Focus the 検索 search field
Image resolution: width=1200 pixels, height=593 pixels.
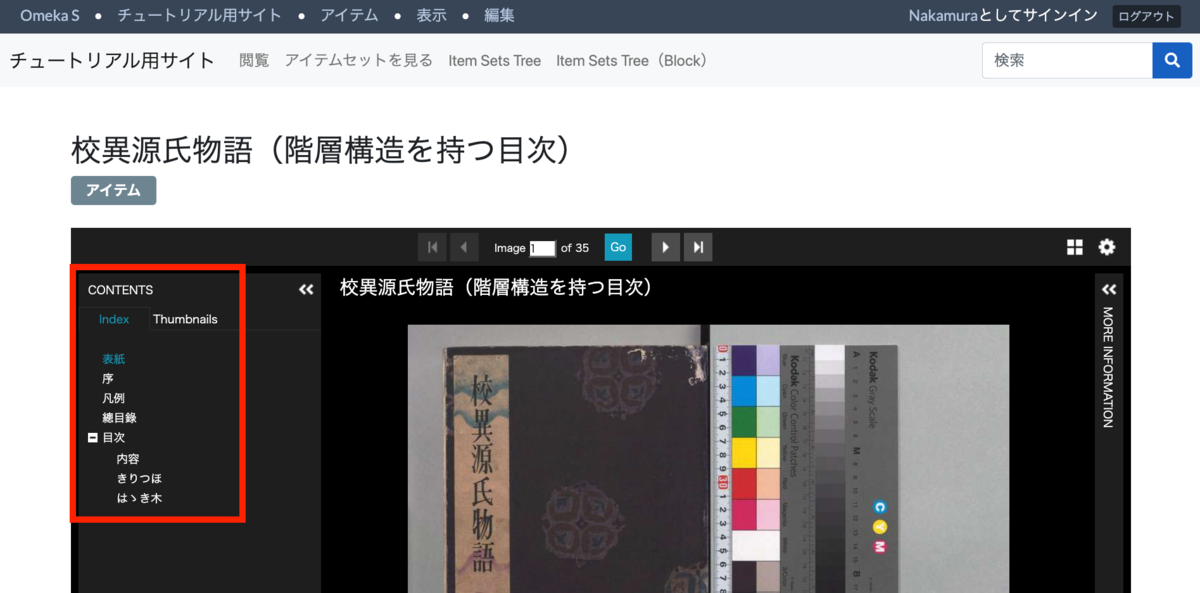1067,60
